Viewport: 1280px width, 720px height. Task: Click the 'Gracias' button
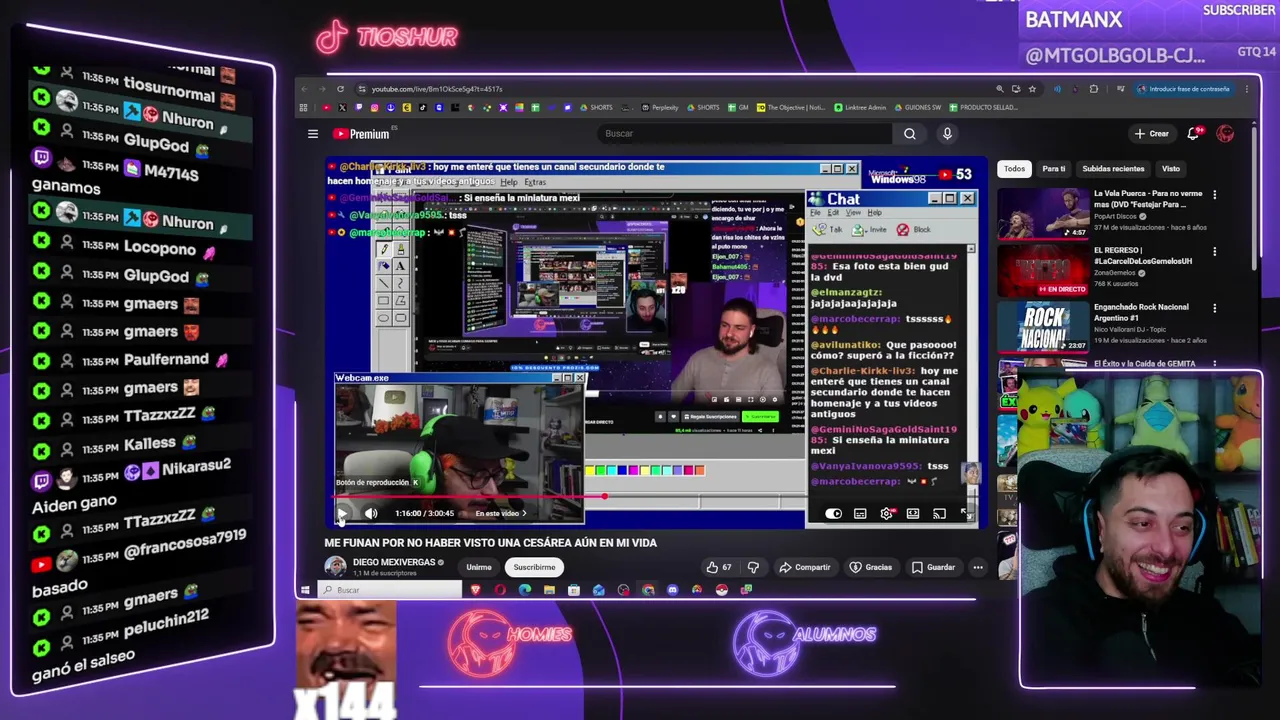coord(871,567)
